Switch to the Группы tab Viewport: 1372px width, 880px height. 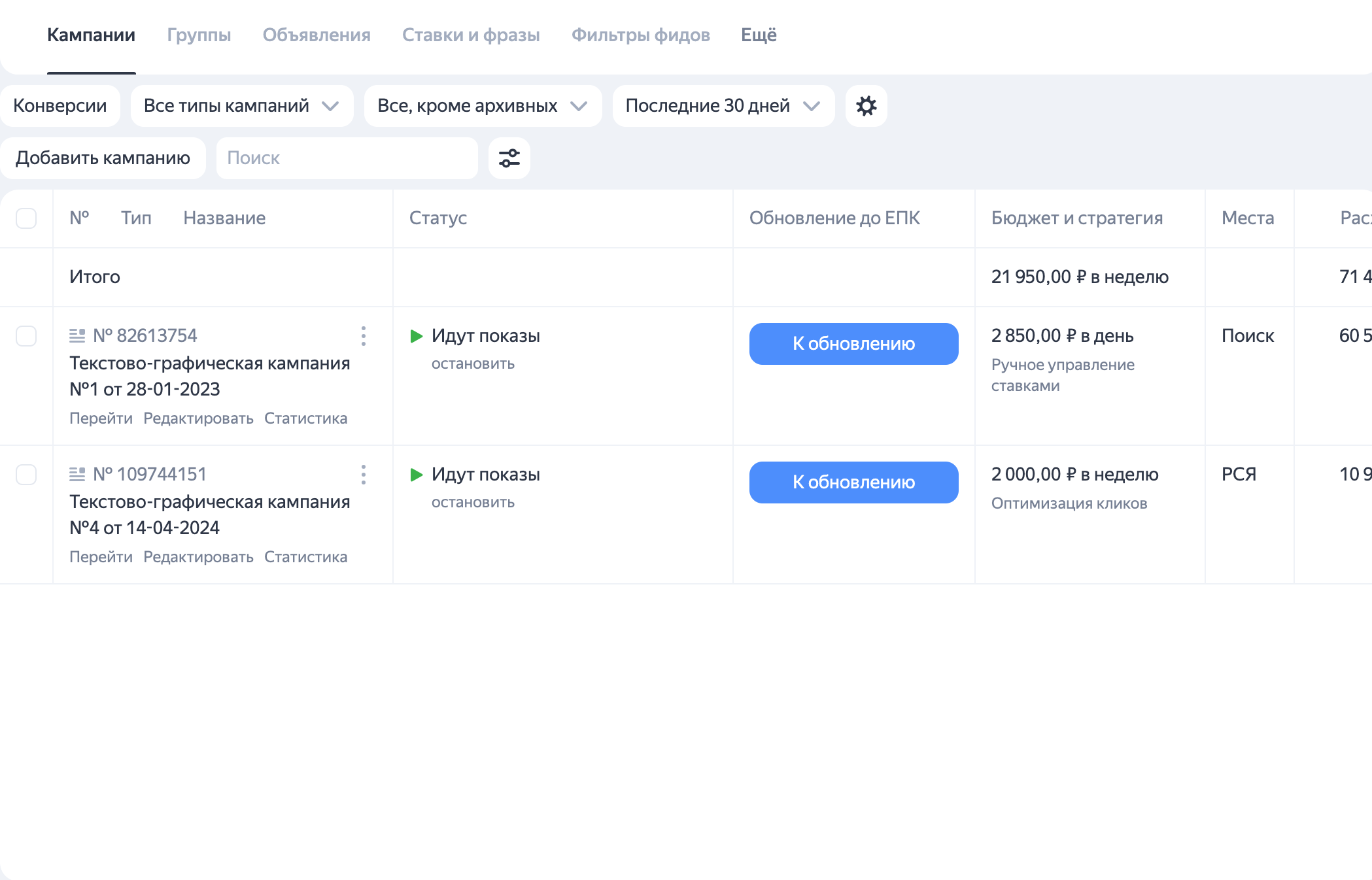[x=199, y=35]
